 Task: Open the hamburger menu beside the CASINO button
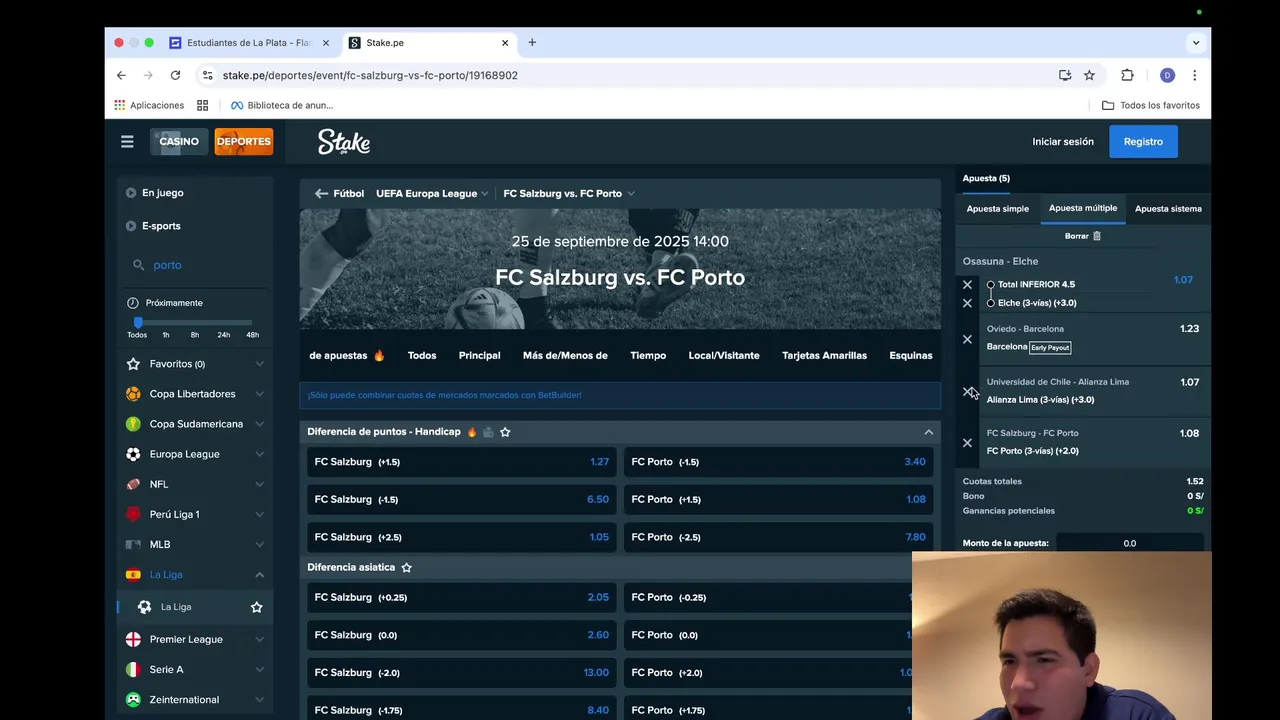pyautogui.click(x=127, y=142)
